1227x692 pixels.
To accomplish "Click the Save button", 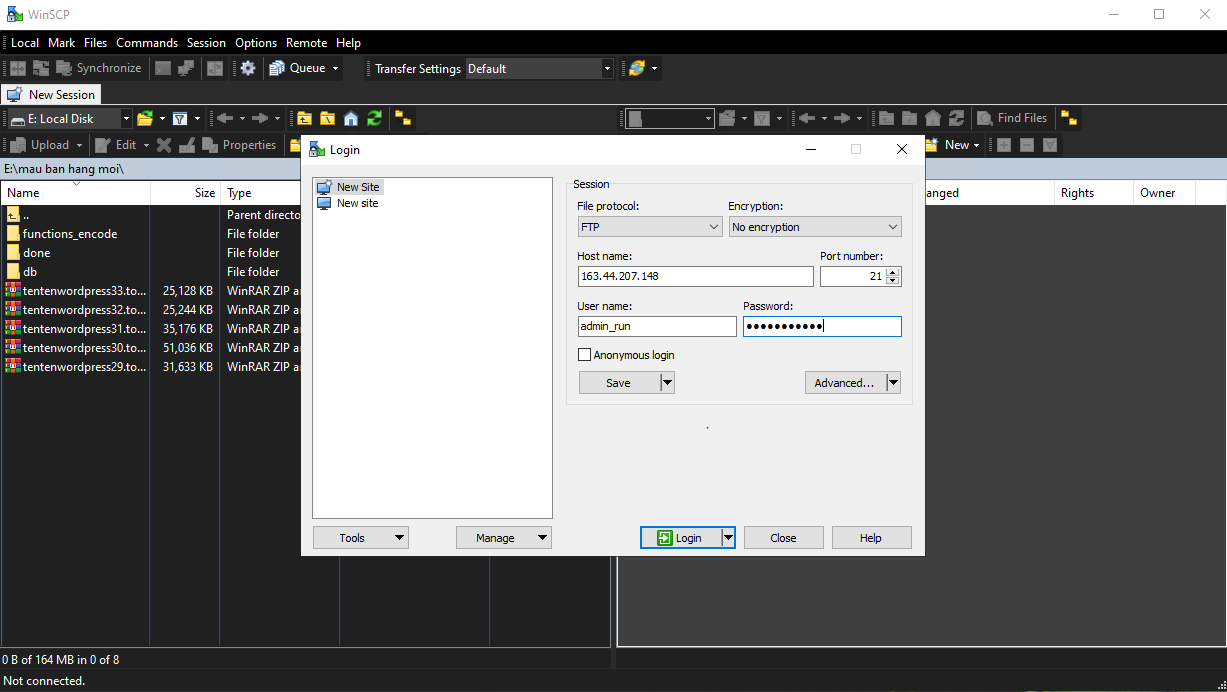I will tap(619, 383).
